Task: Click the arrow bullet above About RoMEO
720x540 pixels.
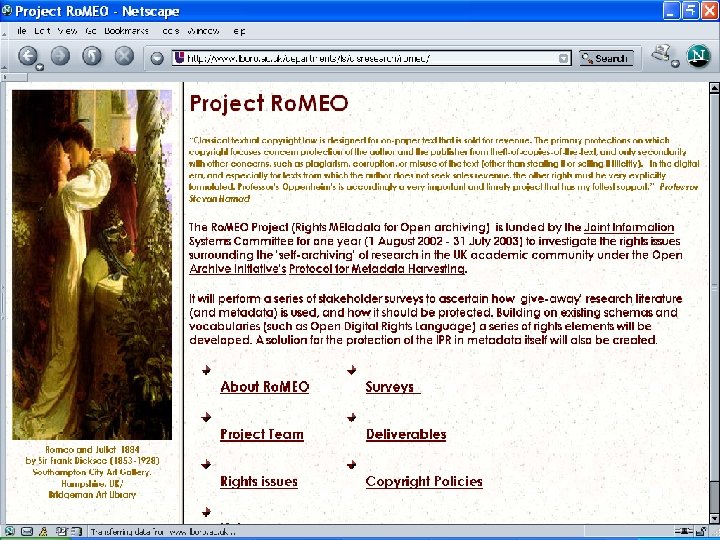Action: click(x=206, y=369)
